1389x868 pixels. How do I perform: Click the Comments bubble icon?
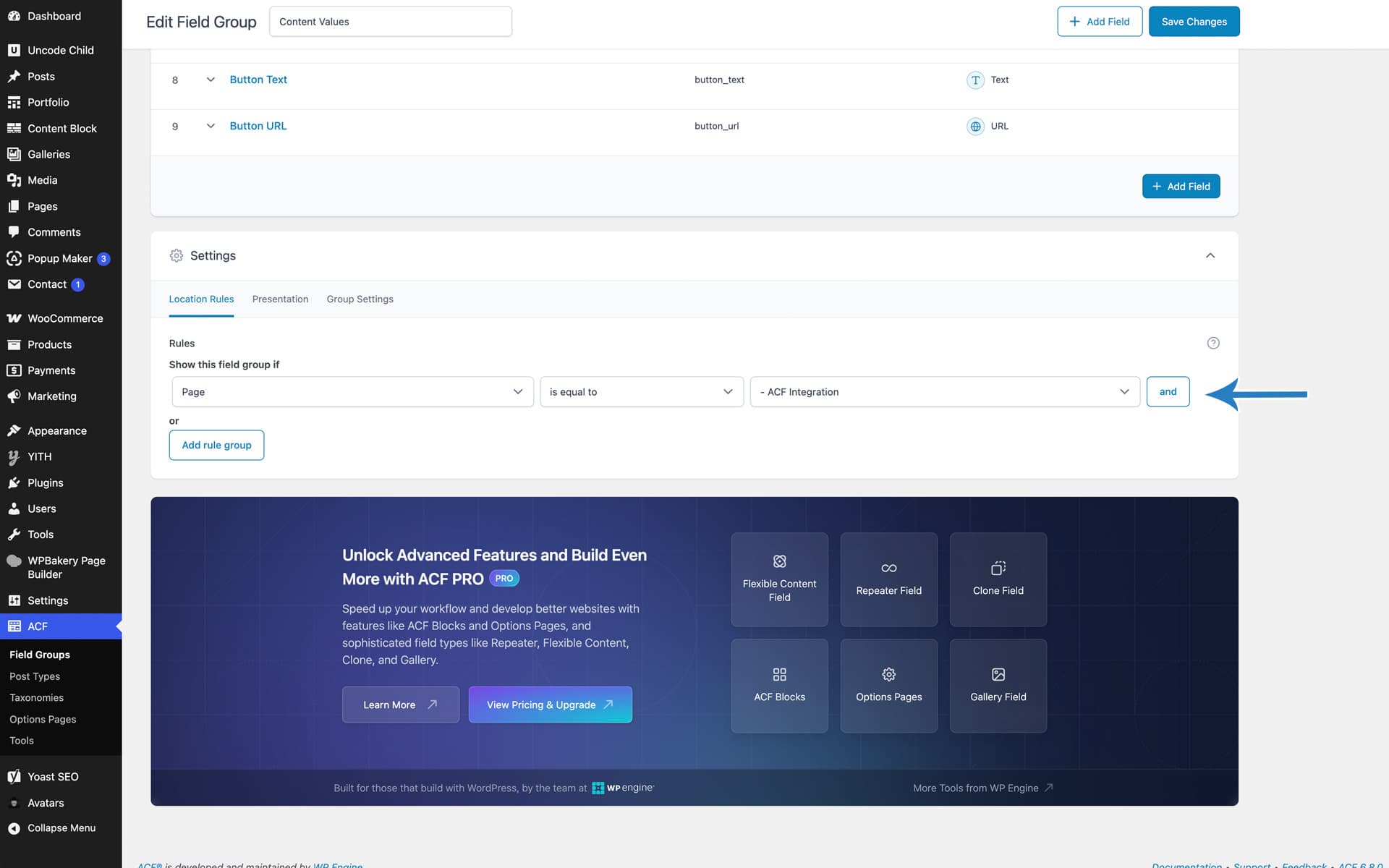point(14,232)
